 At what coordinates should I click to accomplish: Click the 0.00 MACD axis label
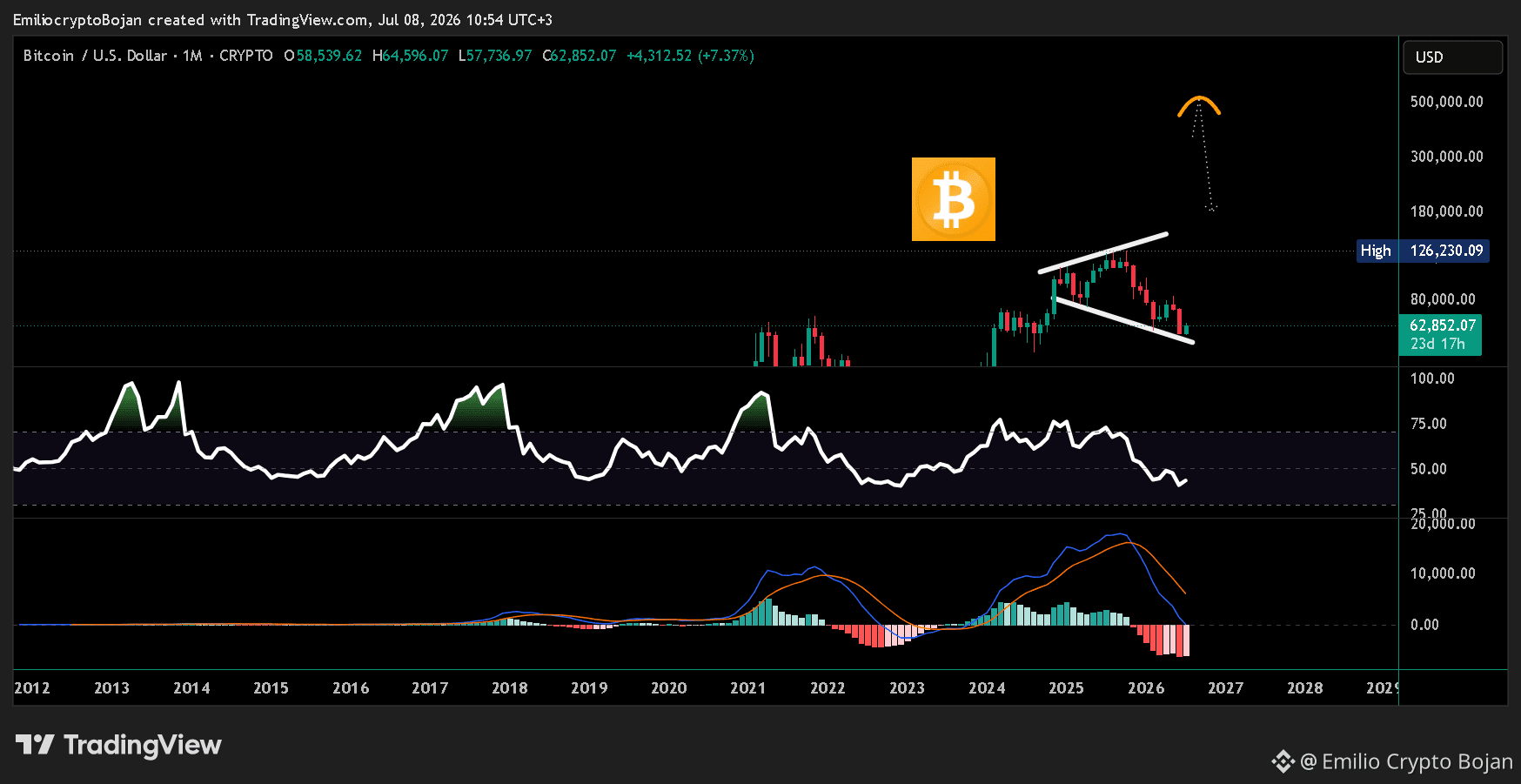(x=1424, y=625)
